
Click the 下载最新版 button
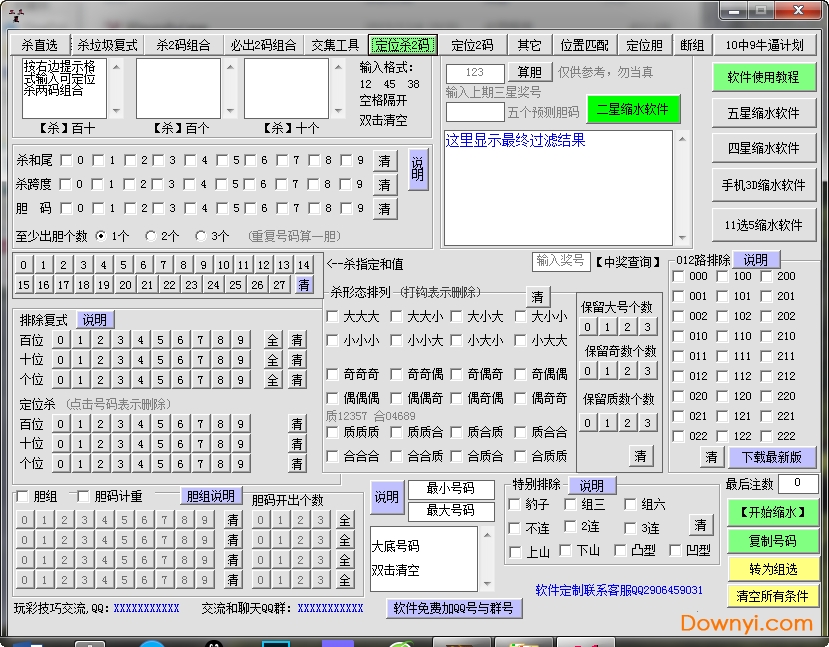click(x=771, y=457)
